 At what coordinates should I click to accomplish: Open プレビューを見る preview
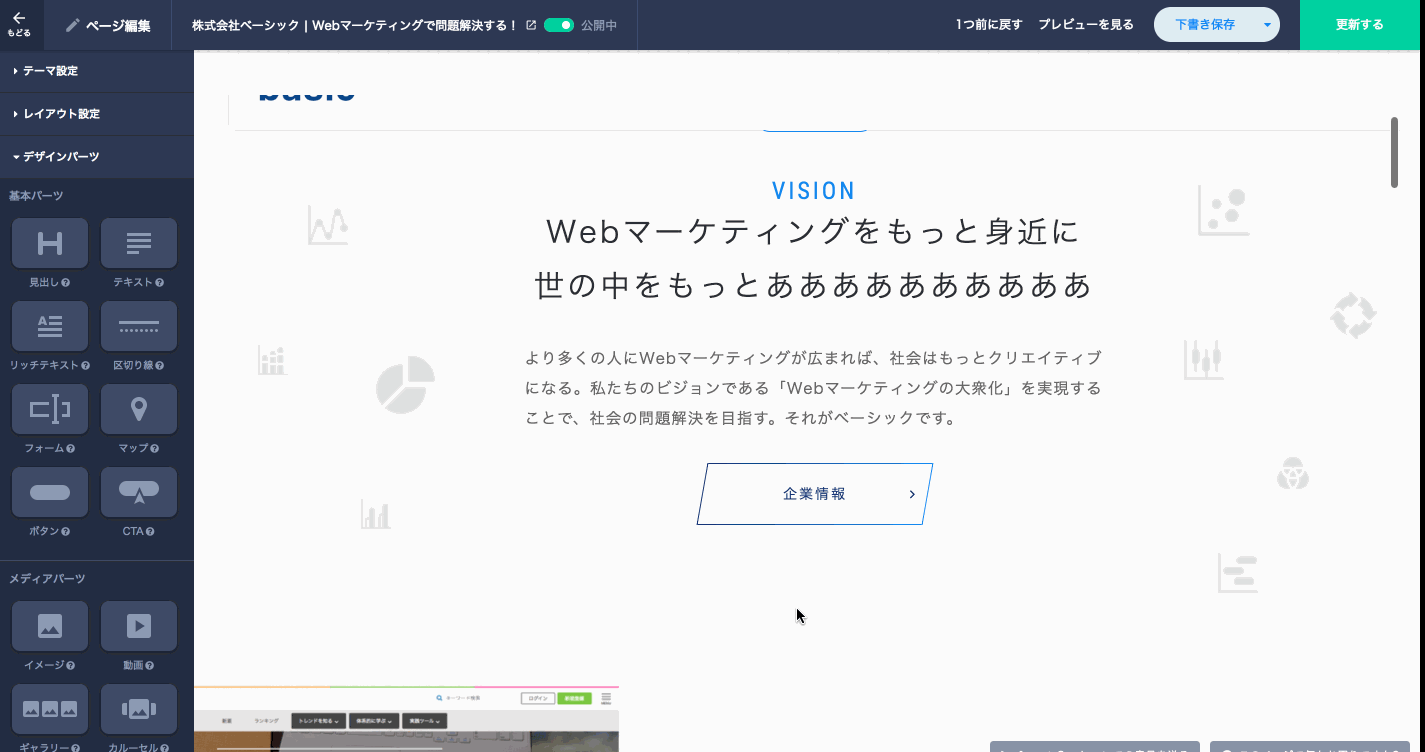[x=1086, y=25]
